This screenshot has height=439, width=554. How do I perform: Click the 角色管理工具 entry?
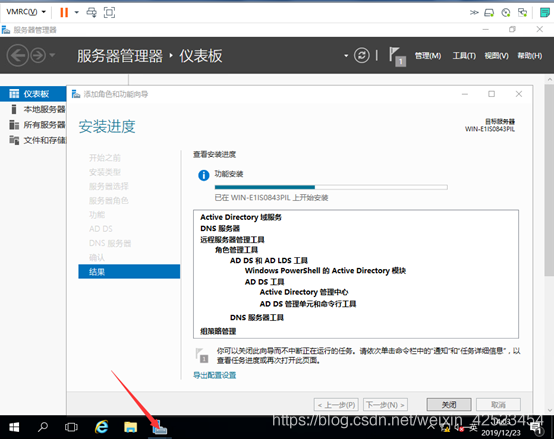coord(236,250)
